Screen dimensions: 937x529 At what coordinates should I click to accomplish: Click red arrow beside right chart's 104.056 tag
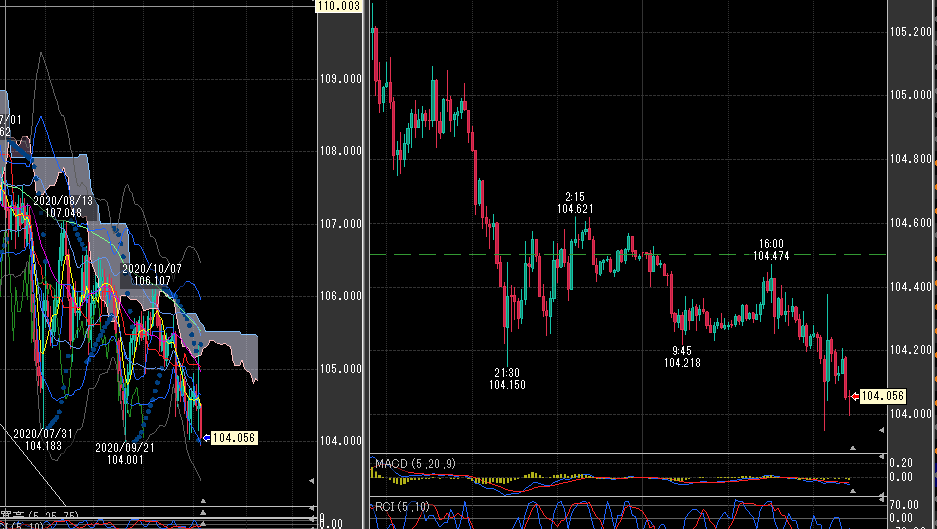click(x=855, y=396)
